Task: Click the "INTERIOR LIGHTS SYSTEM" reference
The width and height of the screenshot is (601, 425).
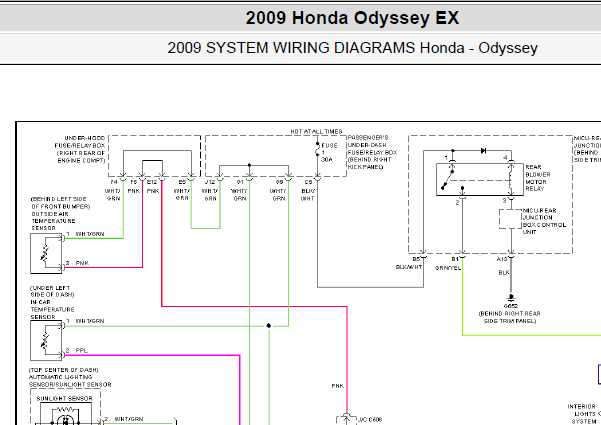Action: tap(582, 414)
